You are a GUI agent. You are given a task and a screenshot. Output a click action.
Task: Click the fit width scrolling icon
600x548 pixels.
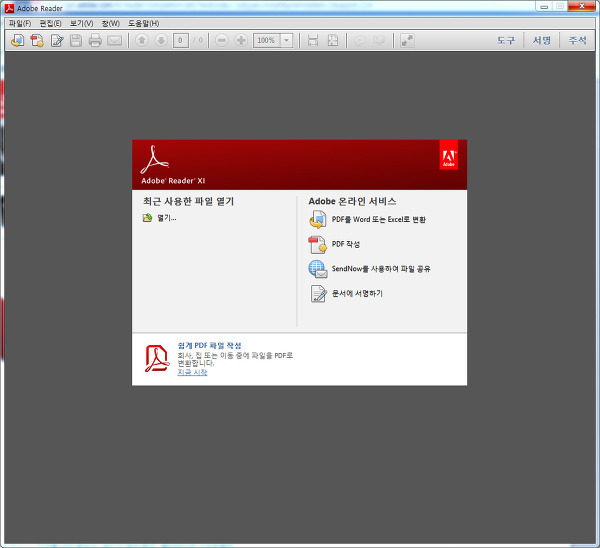coord(313,40)
